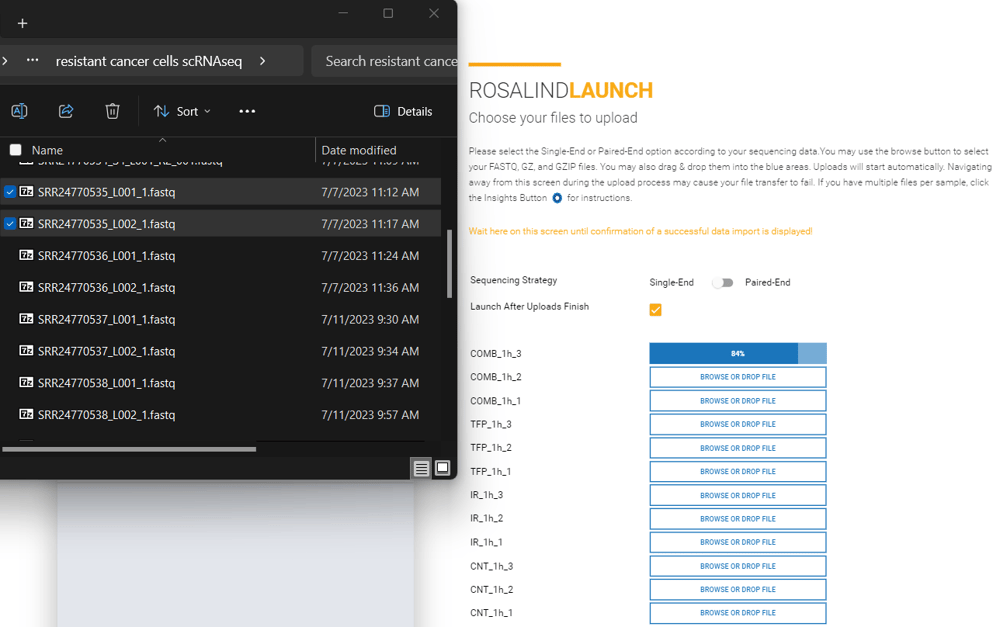Click the Explorer horizontal scrollbar
1000x627 pixels.
(x=129, y=449)
